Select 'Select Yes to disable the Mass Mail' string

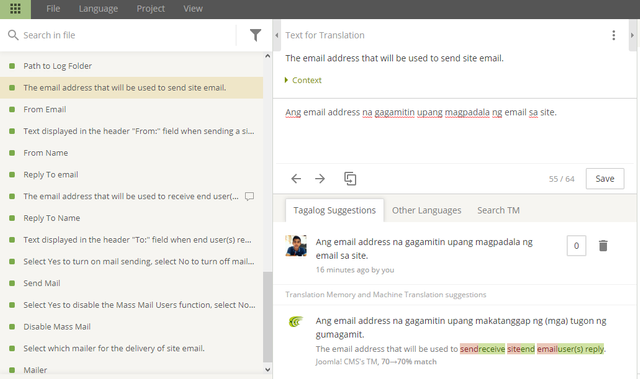point(131,305)
